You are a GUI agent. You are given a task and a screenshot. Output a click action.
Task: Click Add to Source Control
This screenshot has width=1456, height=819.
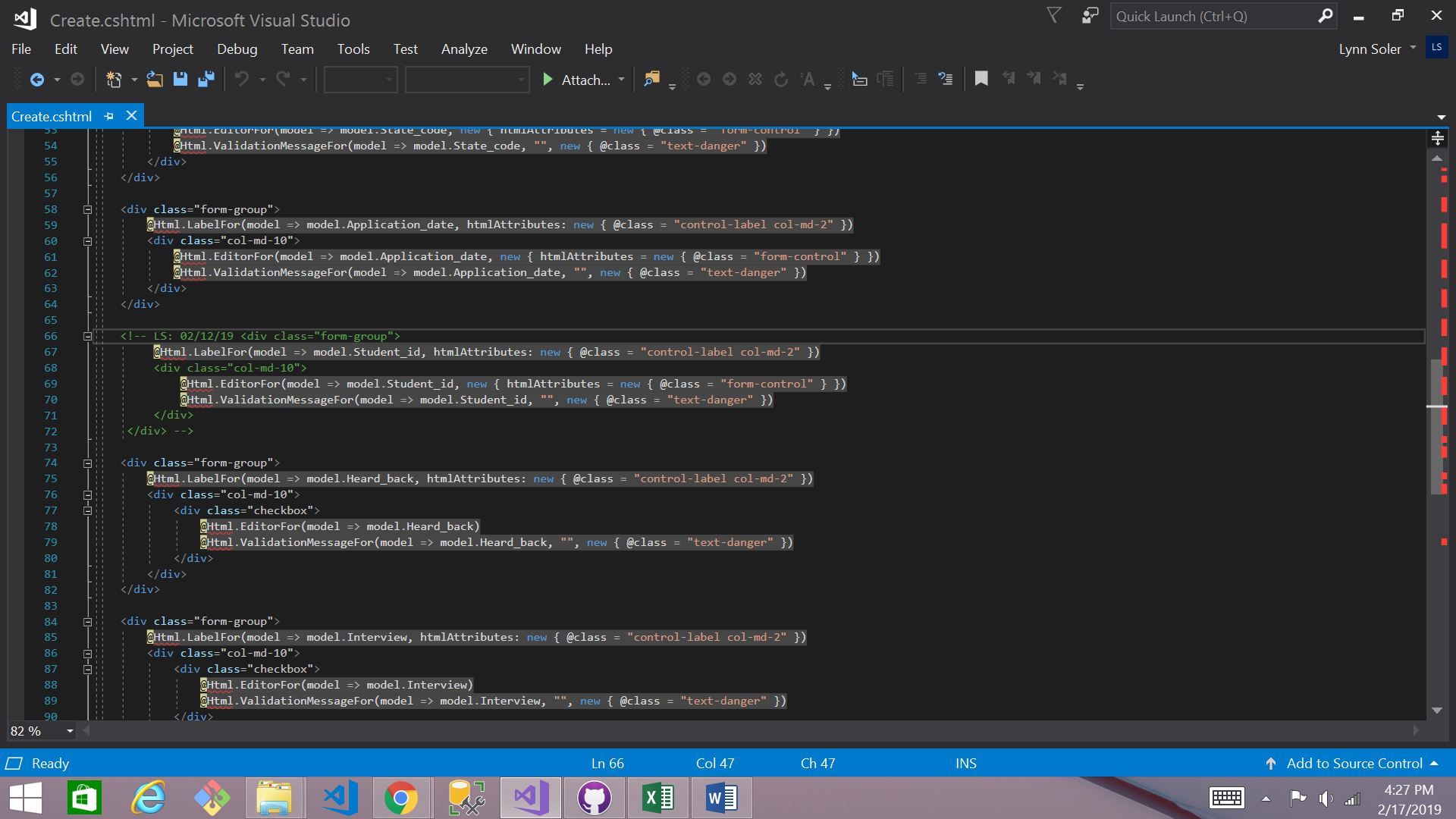[1354, 764]
